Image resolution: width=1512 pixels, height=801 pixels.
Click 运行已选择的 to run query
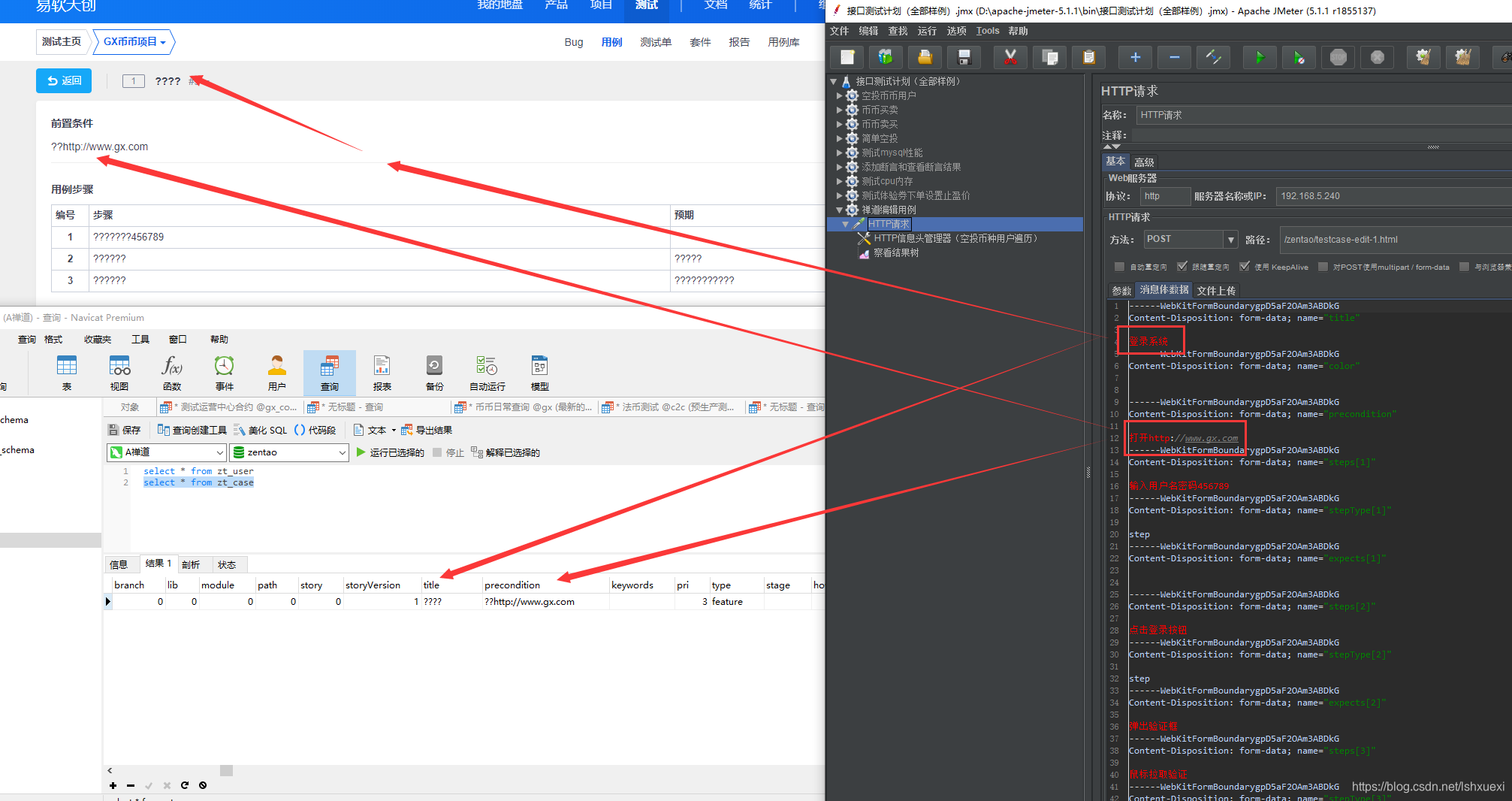[x=390, y=452]
